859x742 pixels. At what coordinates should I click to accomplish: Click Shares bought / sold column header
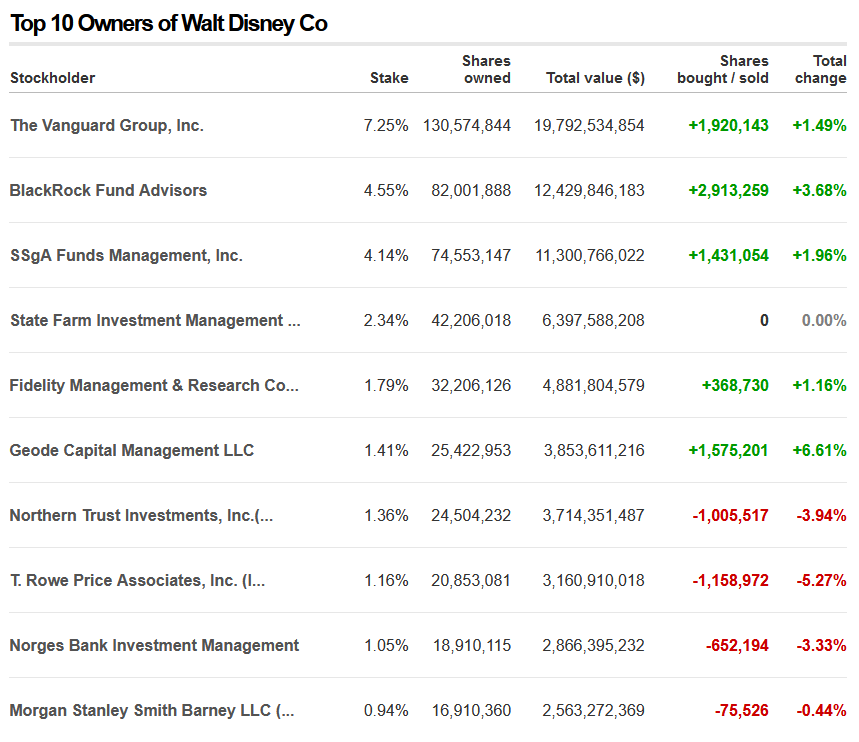pyautogui.click(x=723, y=70)
